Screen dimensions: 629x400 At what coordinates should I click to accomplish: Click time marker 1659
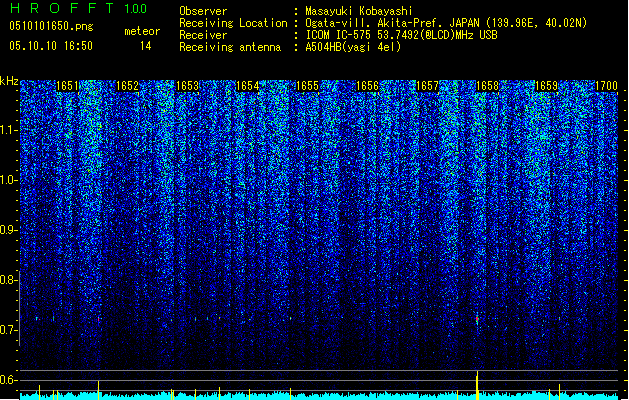[x=547, y=86]
